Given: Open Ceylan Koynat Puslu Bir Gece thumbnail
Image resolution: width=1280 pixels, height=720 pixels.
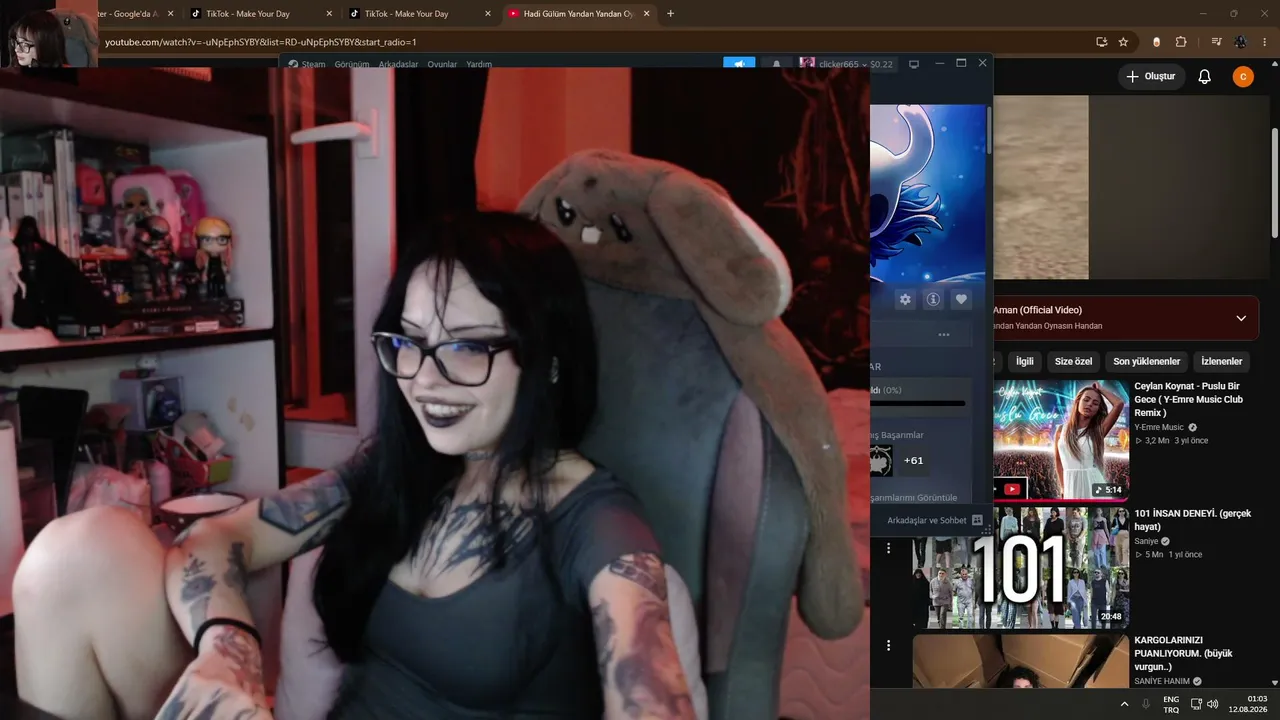Looking at the screenshot, I should click(1061, 439).
